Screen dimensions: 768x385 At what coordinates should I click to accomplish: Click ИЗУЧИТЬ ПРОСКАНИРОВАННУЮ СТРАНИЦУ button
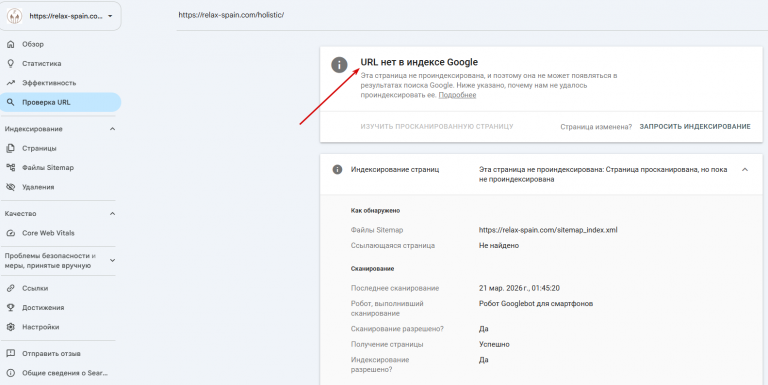click(x=437, y=126)
